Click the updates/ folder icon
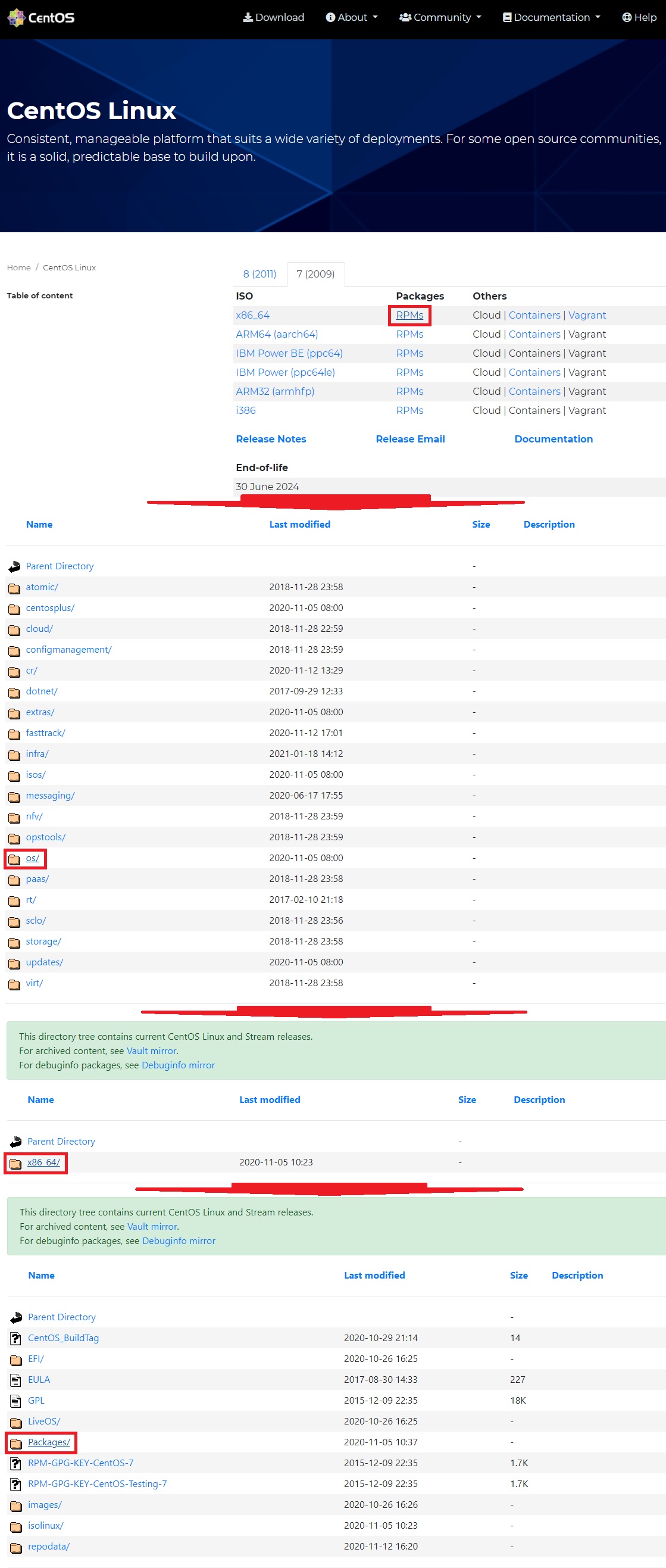Image resolution: width=666 pixels, height=1568 pixels. (14, 963)
